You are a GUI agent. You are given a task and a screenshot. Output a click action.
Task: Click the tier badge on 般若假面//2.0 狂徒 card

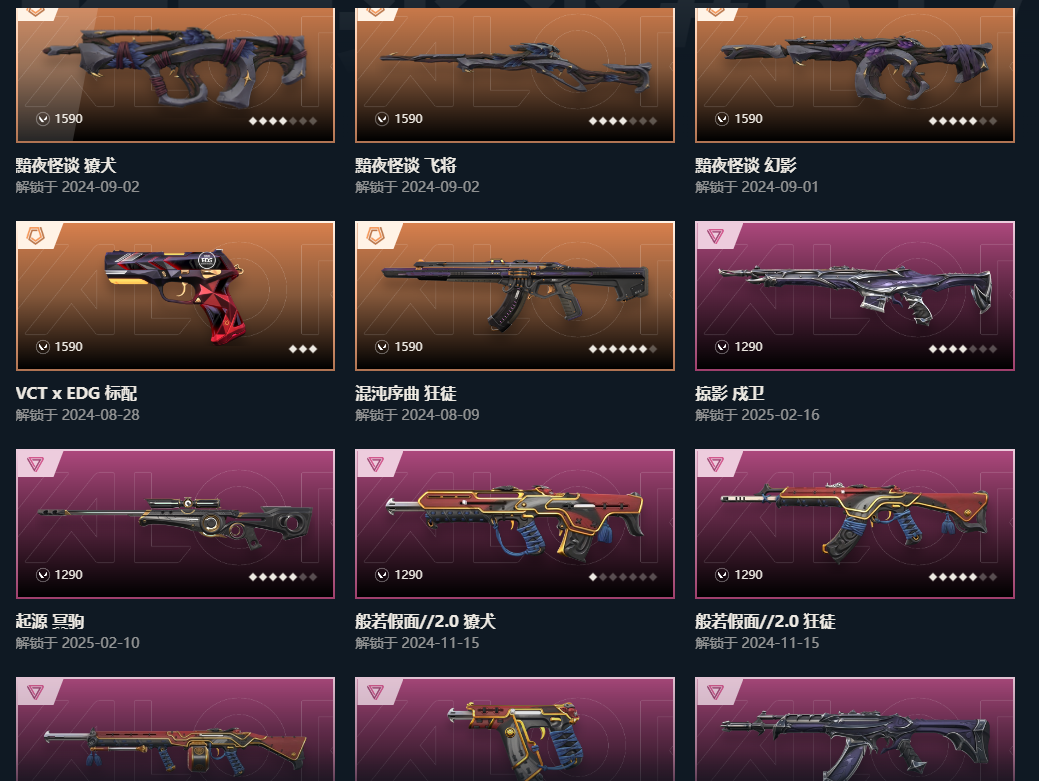coord(715,464)
